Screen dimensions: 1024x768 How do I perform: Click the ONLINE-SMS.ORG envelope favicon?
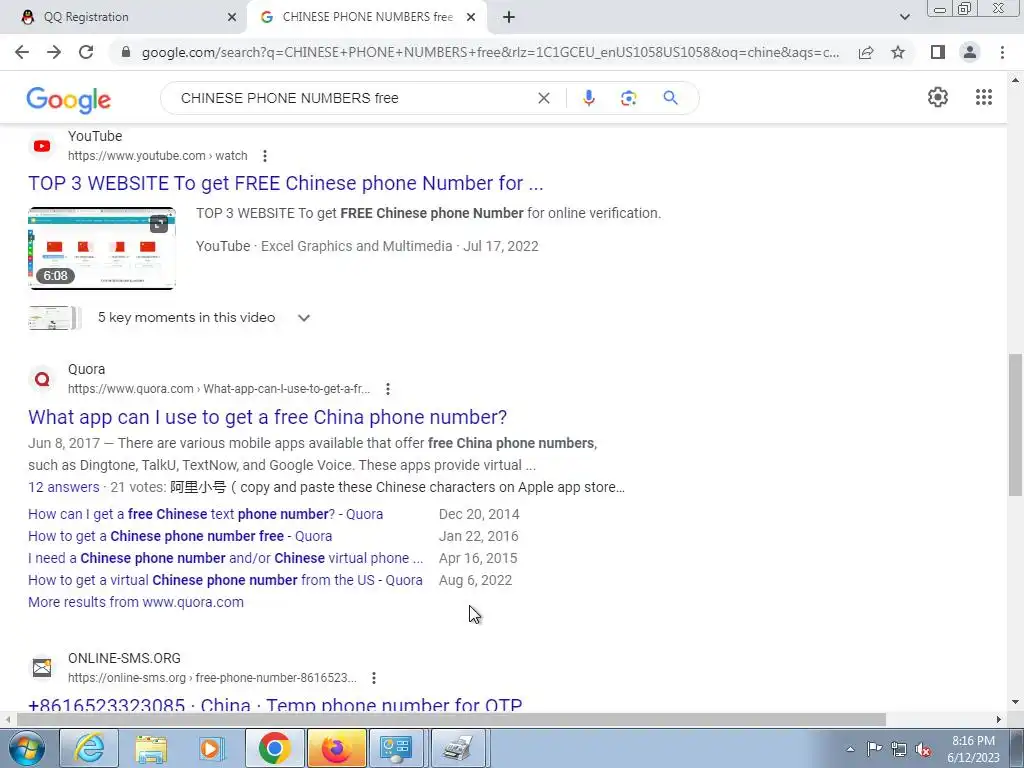[42, 668]
